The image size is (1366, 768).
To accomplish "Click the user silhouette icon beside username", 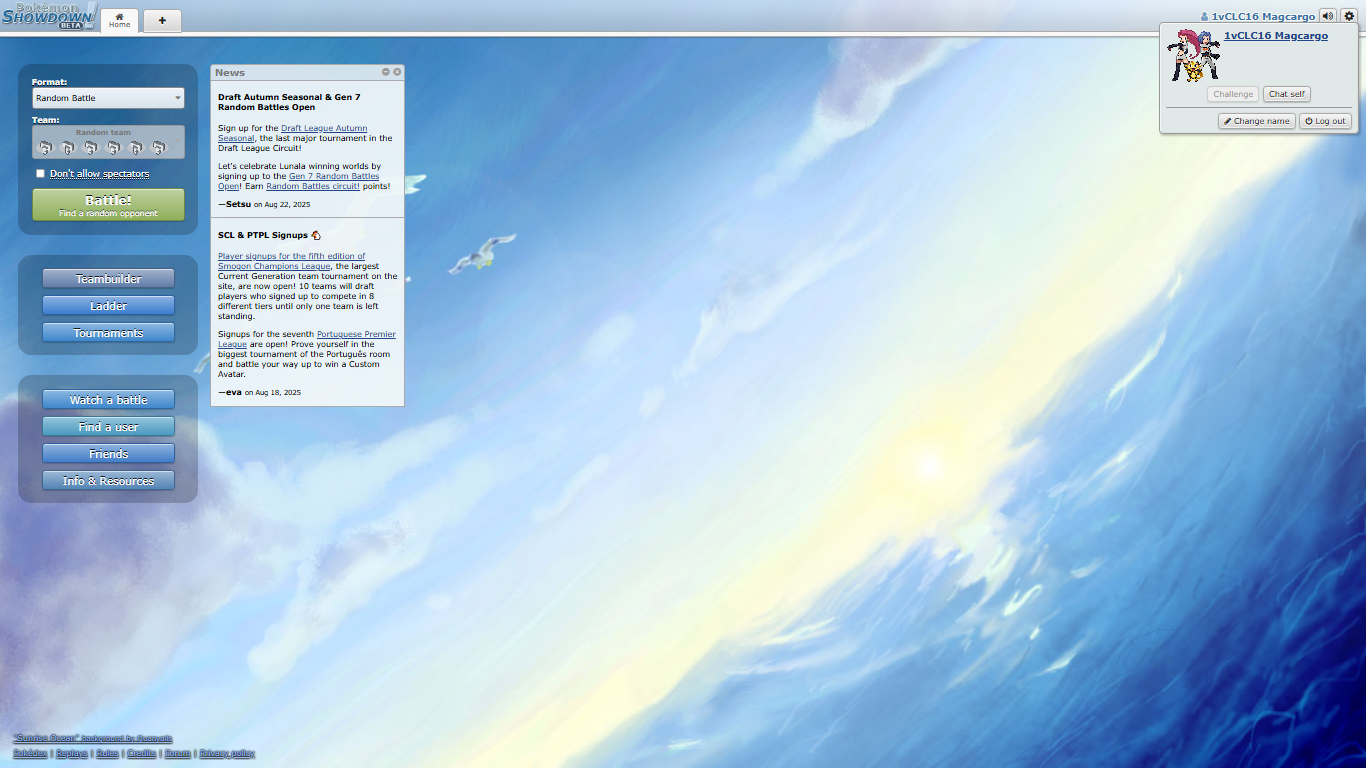I will [1205, 17].
